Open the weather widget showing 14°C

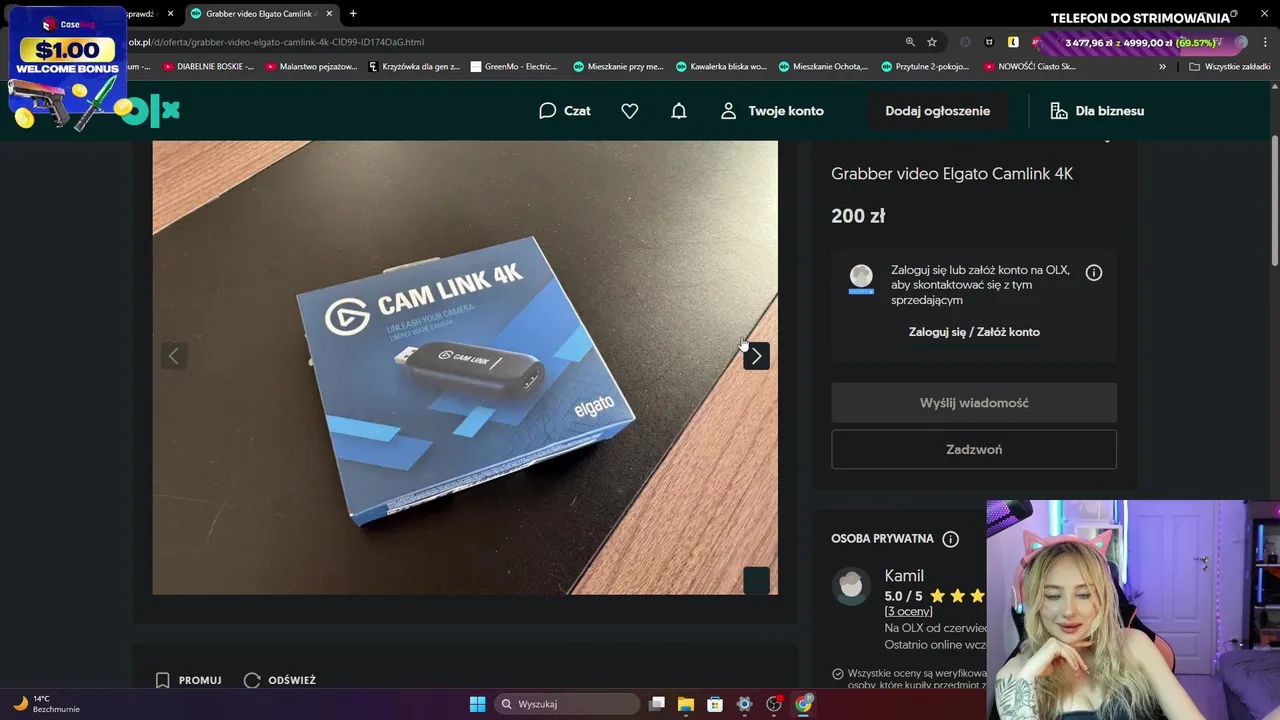[45, 704]
